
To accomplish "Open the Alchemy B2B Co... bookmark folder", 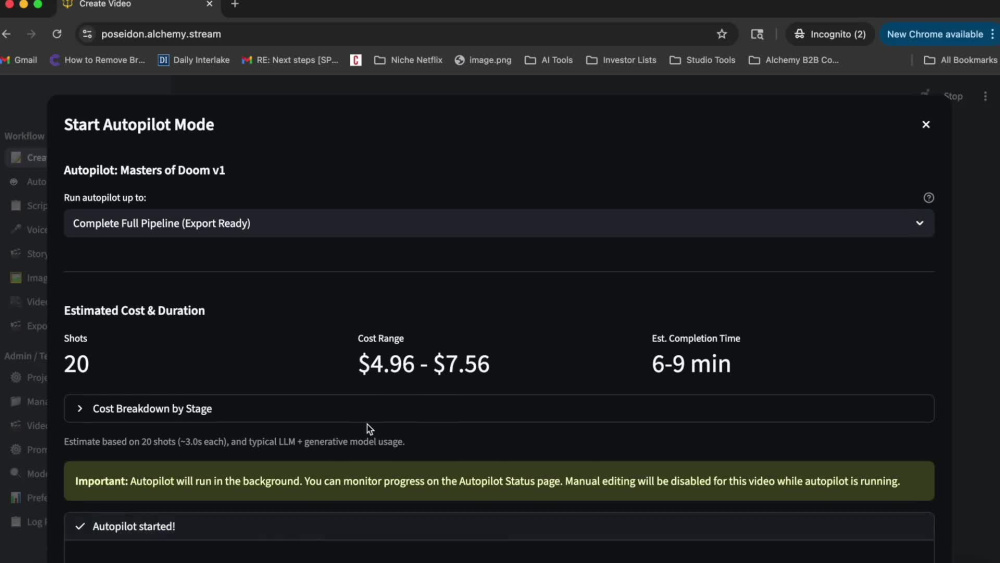I will [793, 60].
